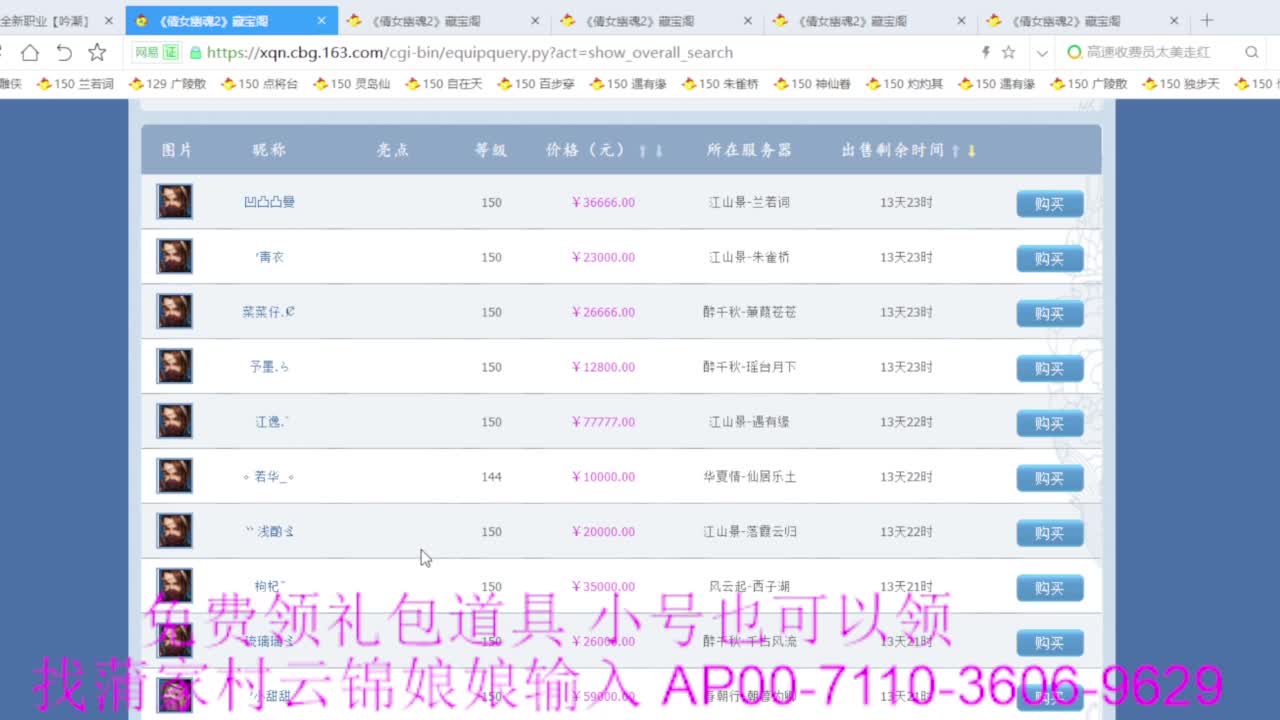Screen dimensions: 1280x720
Task: Click the 出售剩余时间 column header
Action: point(893,150)
